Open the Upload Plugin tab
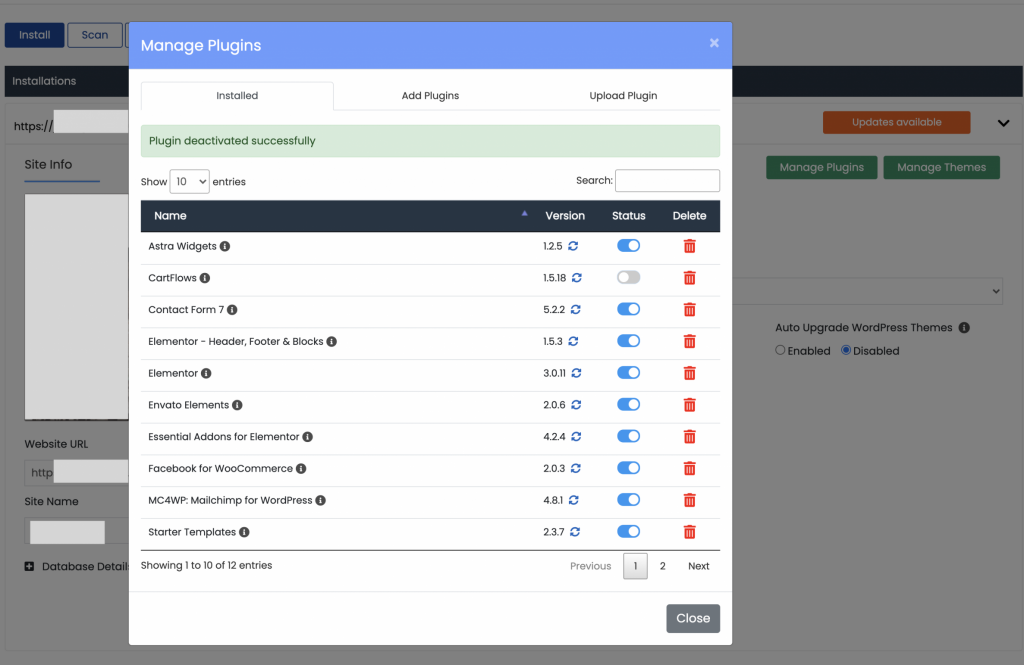 pos(623,96)
